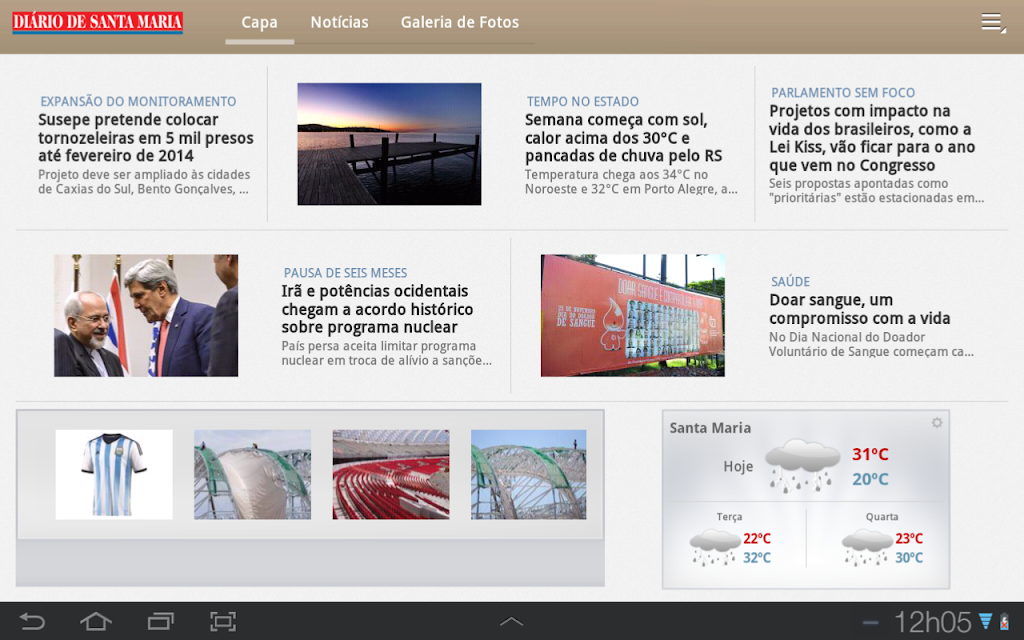Screen dimensions: 1024x640
Task: Click Projeto deve ser ampliado summary text
Action: 144,182
